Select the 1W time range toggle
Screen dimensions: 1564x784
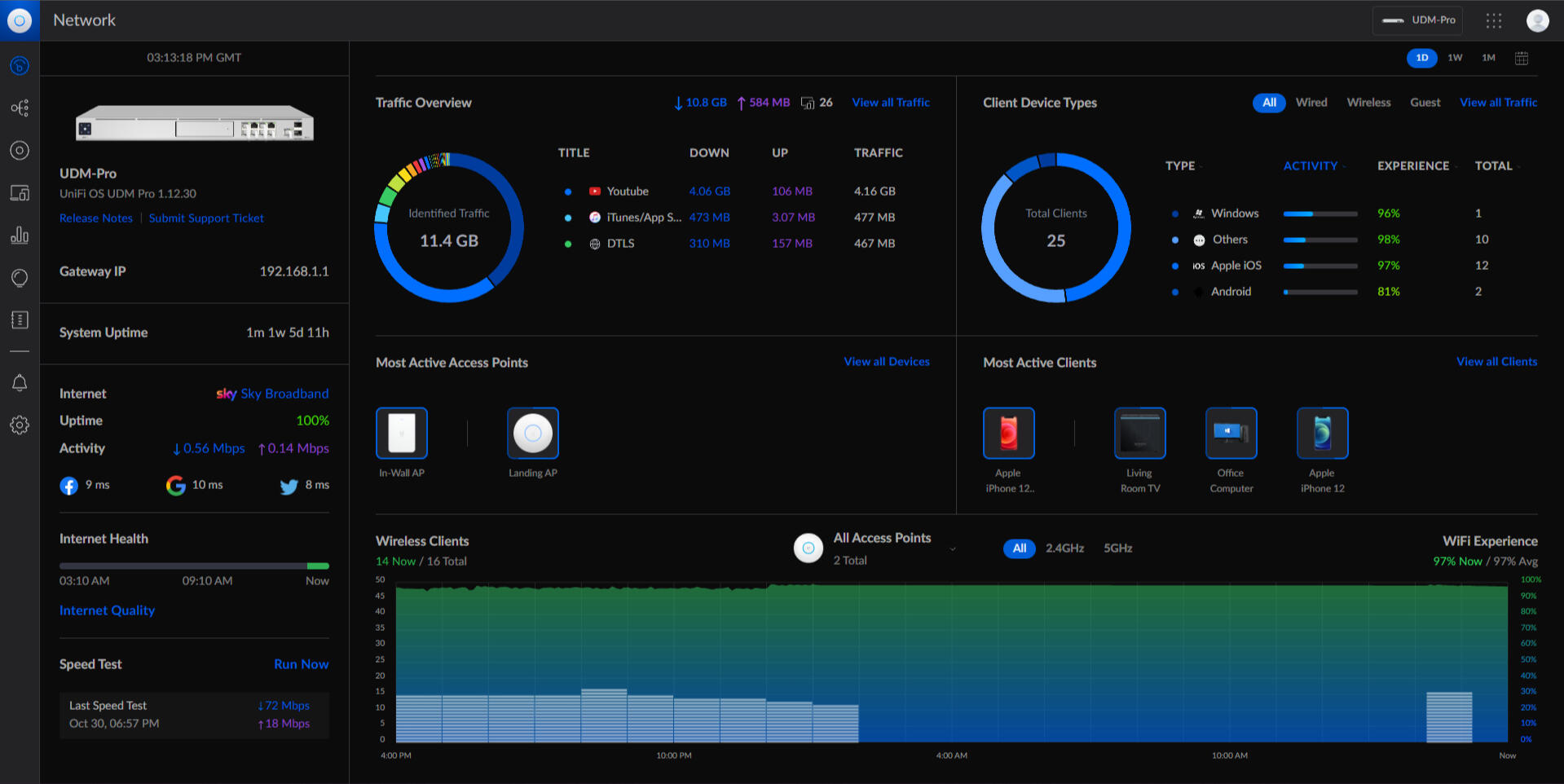(1455, 58)
